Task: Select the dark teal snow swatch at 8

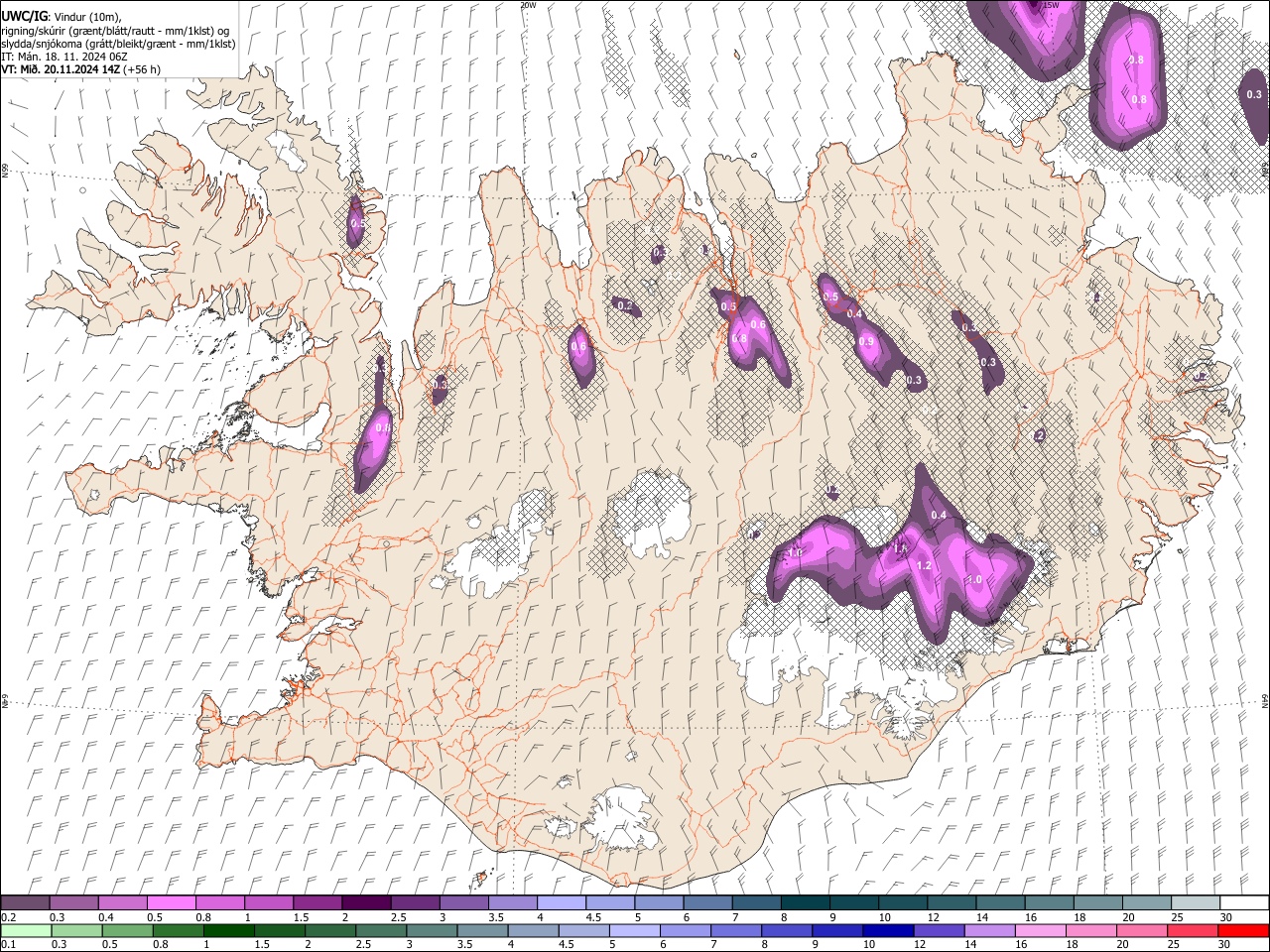Action: pos(805,903)
